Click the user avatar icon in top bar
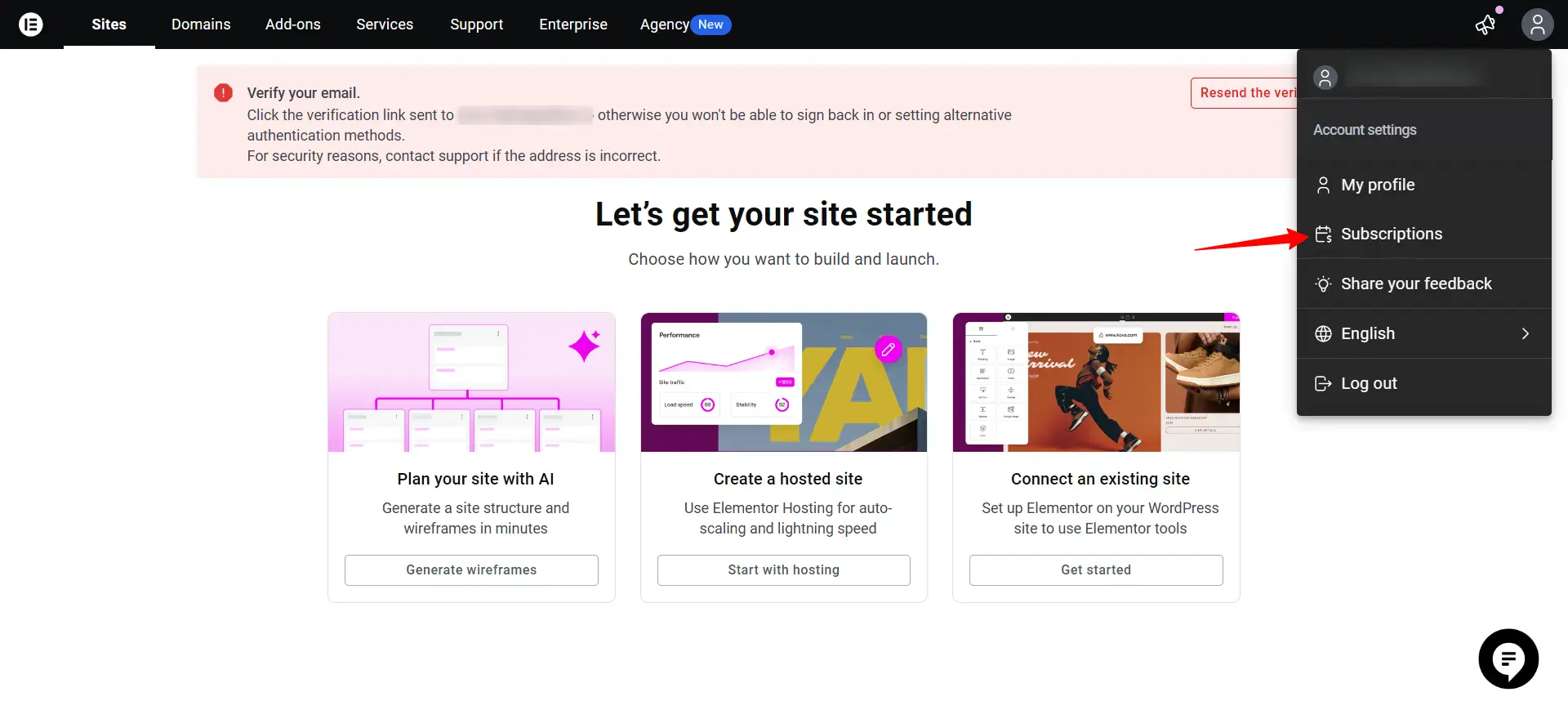Screen dimensions: 1568x710 coord(1537,25)
